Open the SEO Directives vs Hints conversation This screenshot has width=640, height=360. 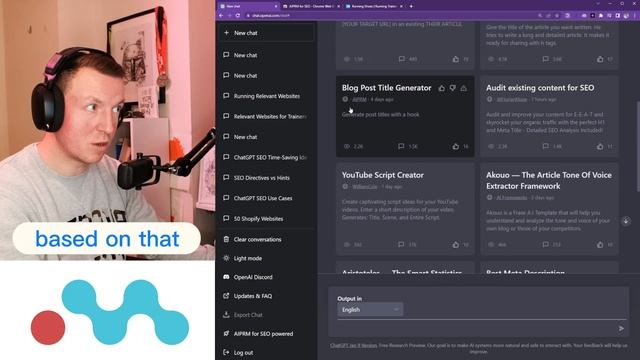click(x=266, y=178)
